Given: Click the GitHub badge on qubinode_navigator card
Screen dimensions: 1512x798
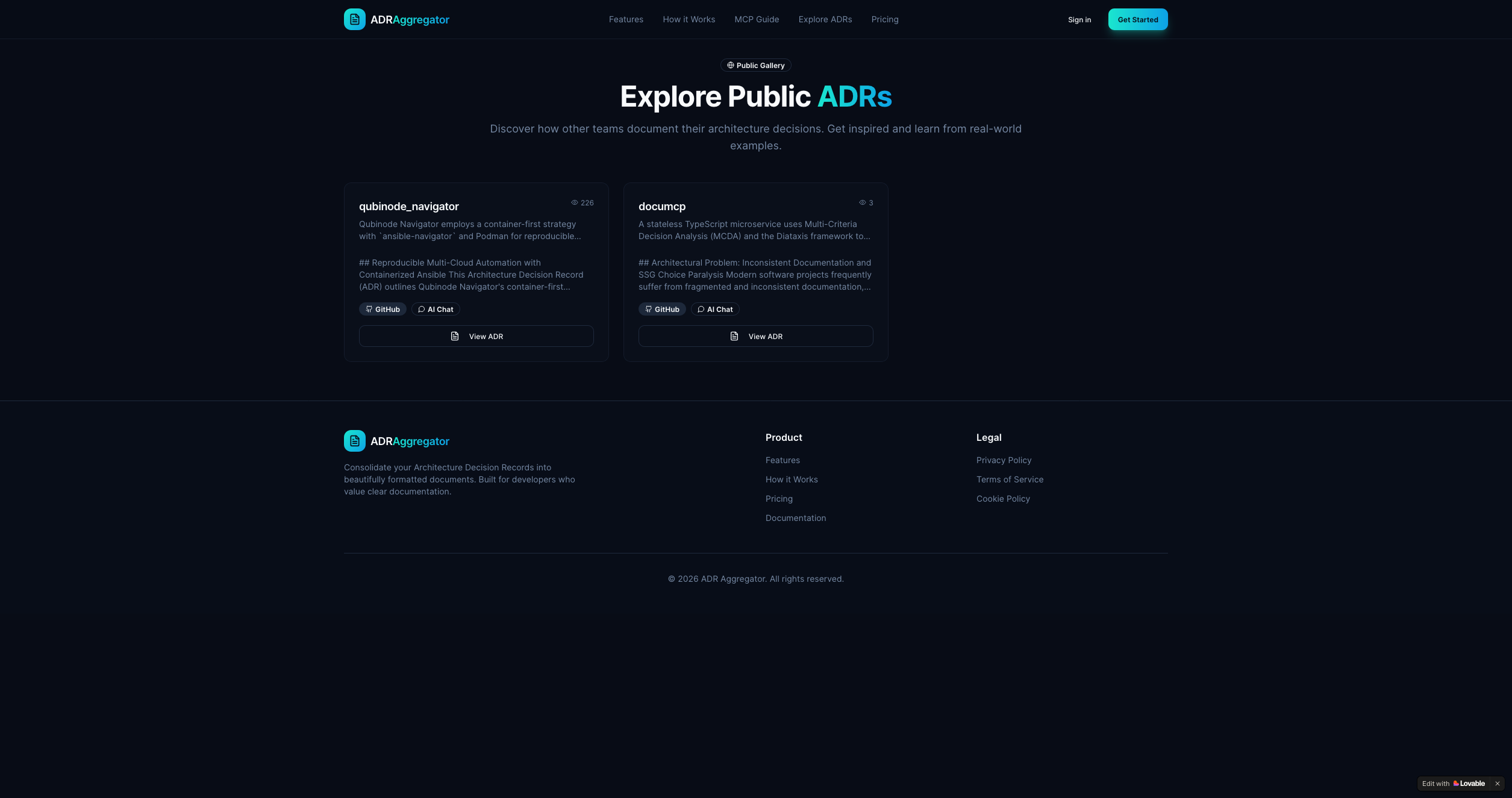Looking at the screenshot, I should 383,309.
